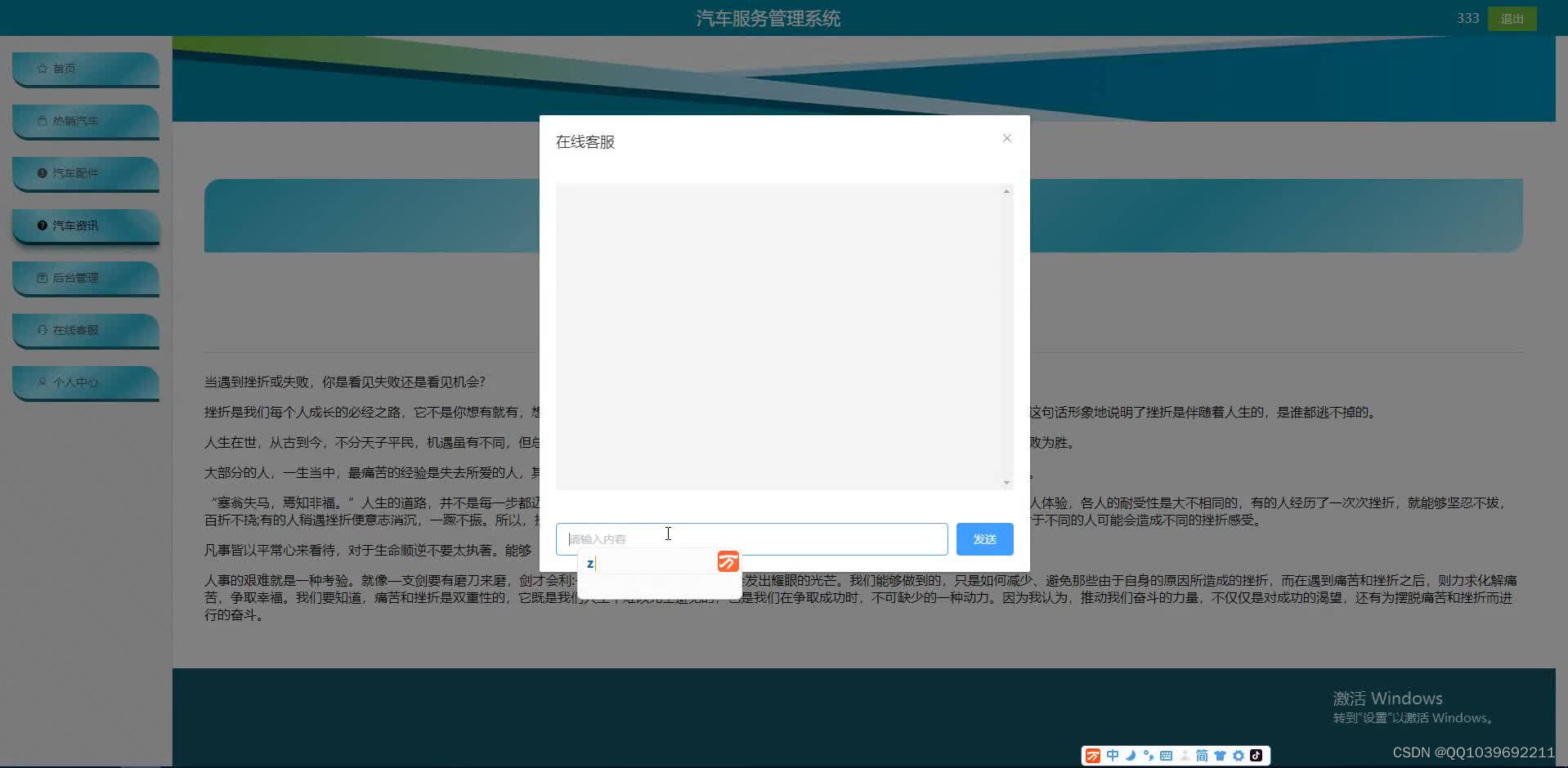The width and height of the screenshot is (1568, 768).
Task: Go to 热销汽车 in the sidebar
Action: [x=86, y=122]
